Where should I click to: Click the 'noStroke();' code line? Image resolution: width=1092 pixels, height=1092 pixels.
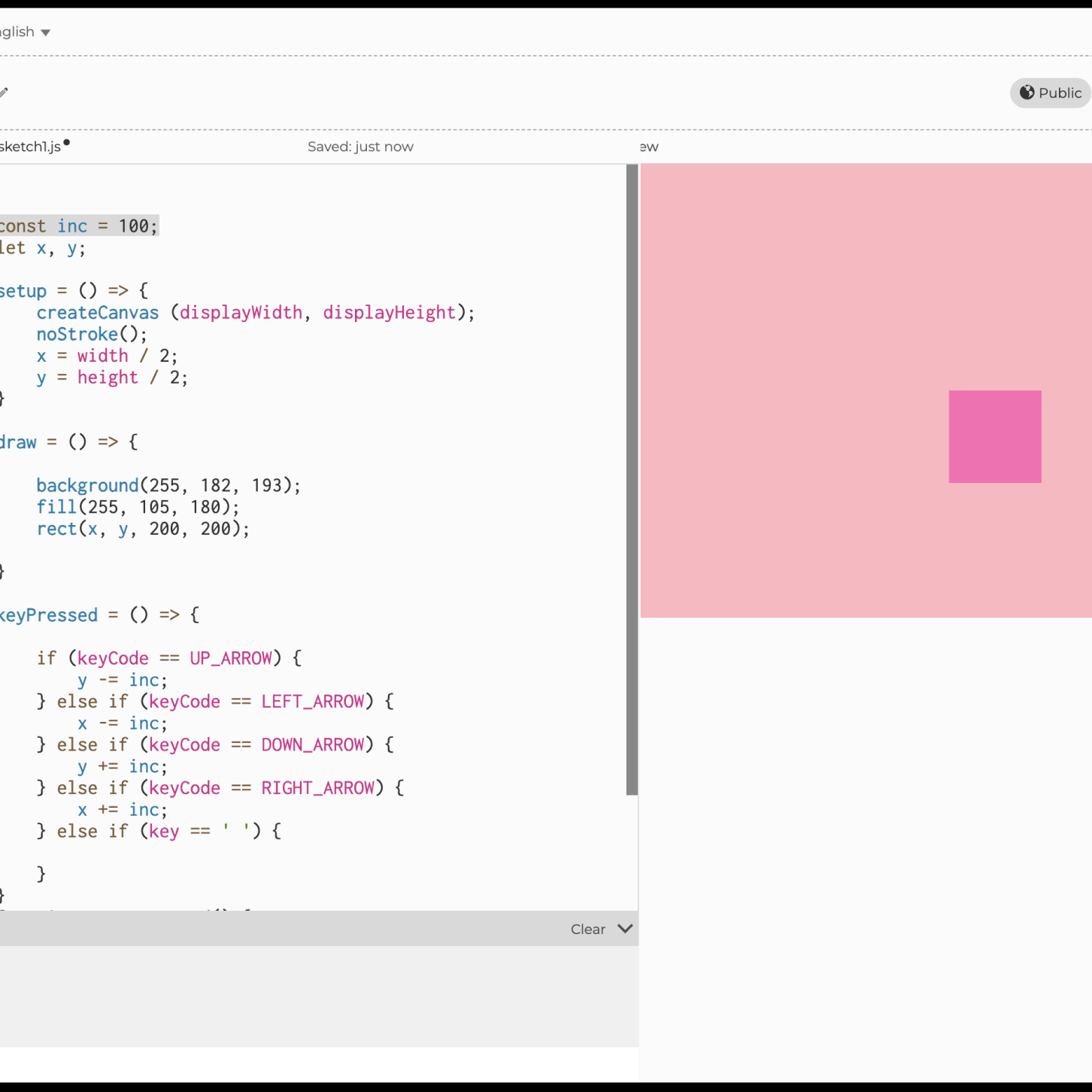92,334
